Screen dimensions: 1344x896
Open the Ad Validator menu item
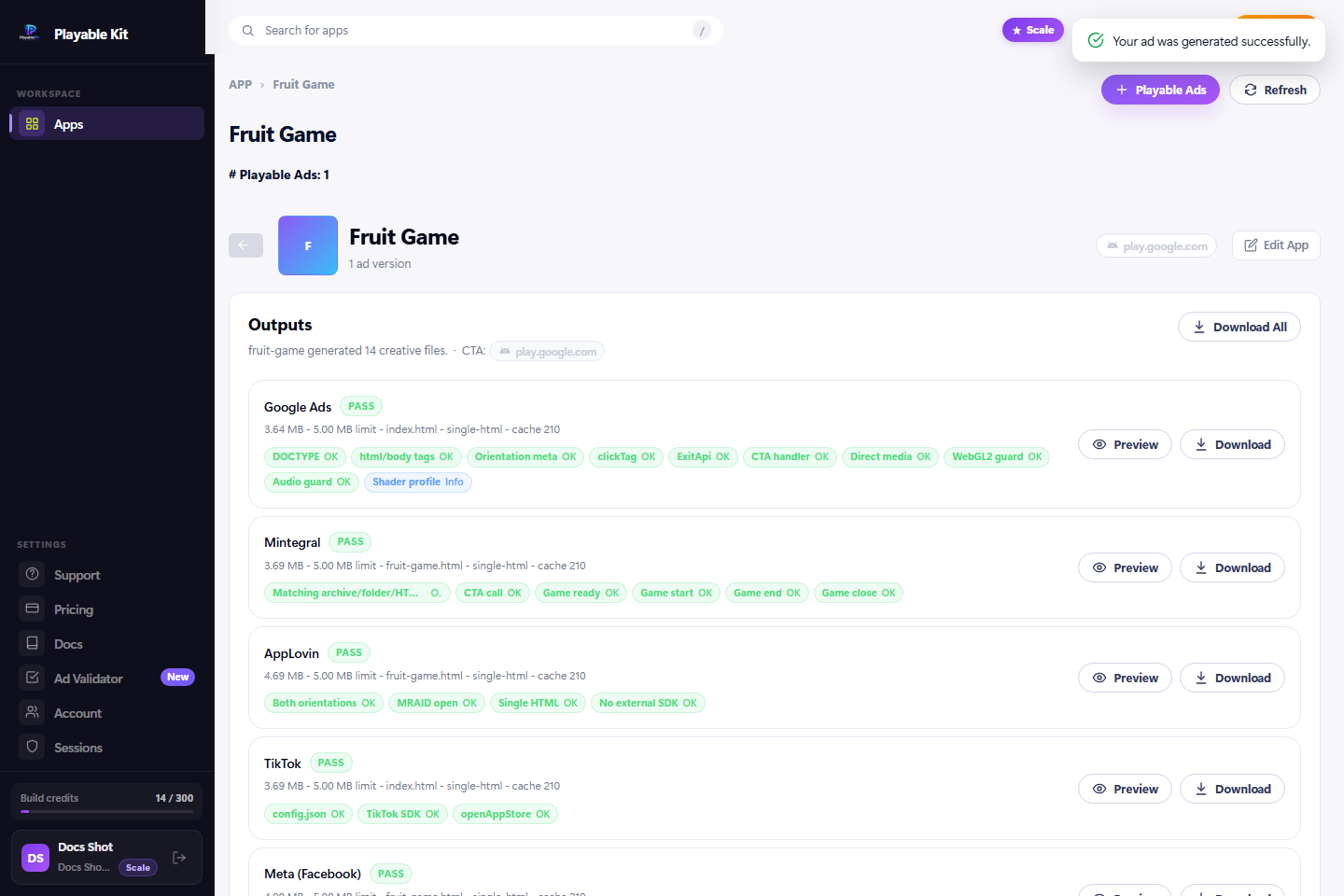coord(106,678)
